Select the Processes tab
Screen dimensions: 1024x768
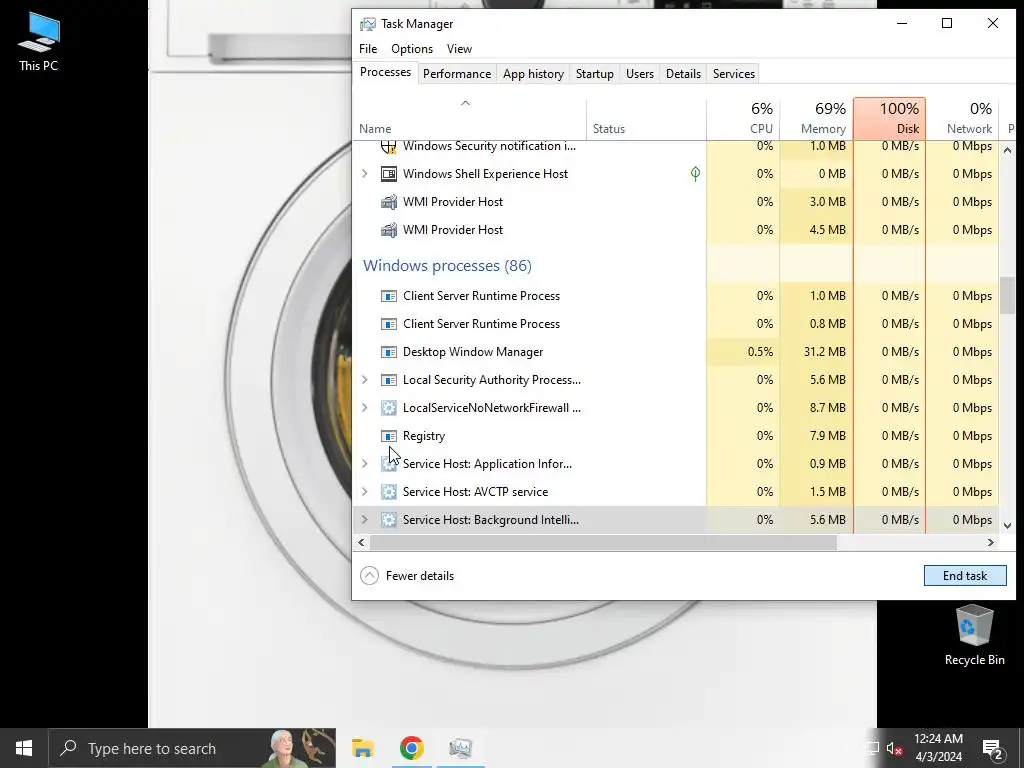pyautogui.click(x=385, y=72)
